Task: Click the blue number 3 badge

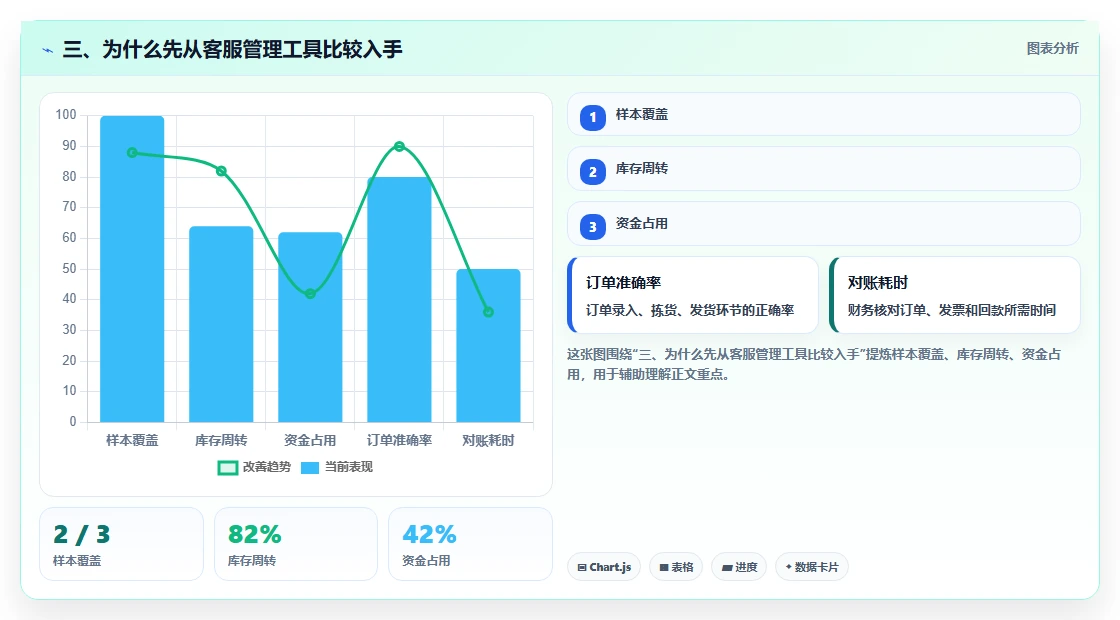Action: [x=592, y=226]
